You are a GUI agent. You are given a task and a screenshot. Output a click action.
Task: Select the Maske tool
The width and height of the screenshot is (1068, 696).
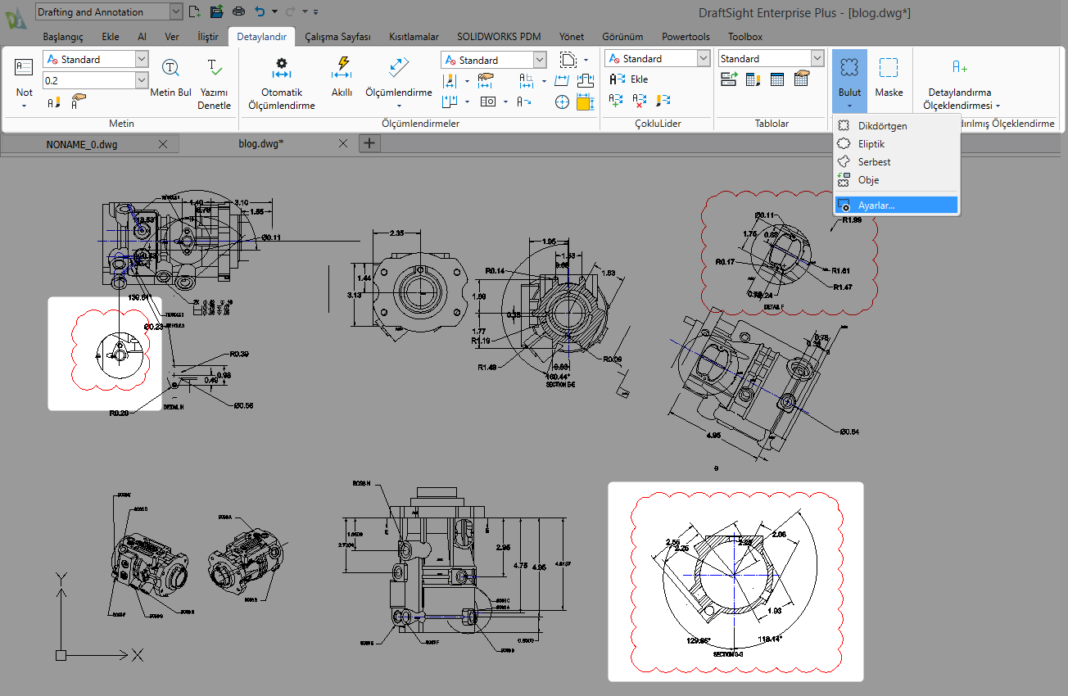coord(888,78)
